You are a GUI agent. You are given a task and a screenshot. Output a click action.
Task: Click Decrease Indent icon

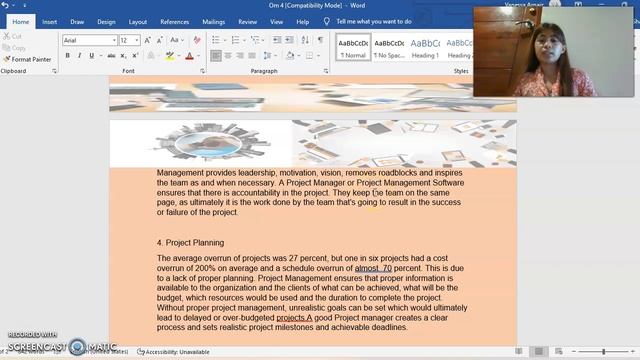[277, 40]
